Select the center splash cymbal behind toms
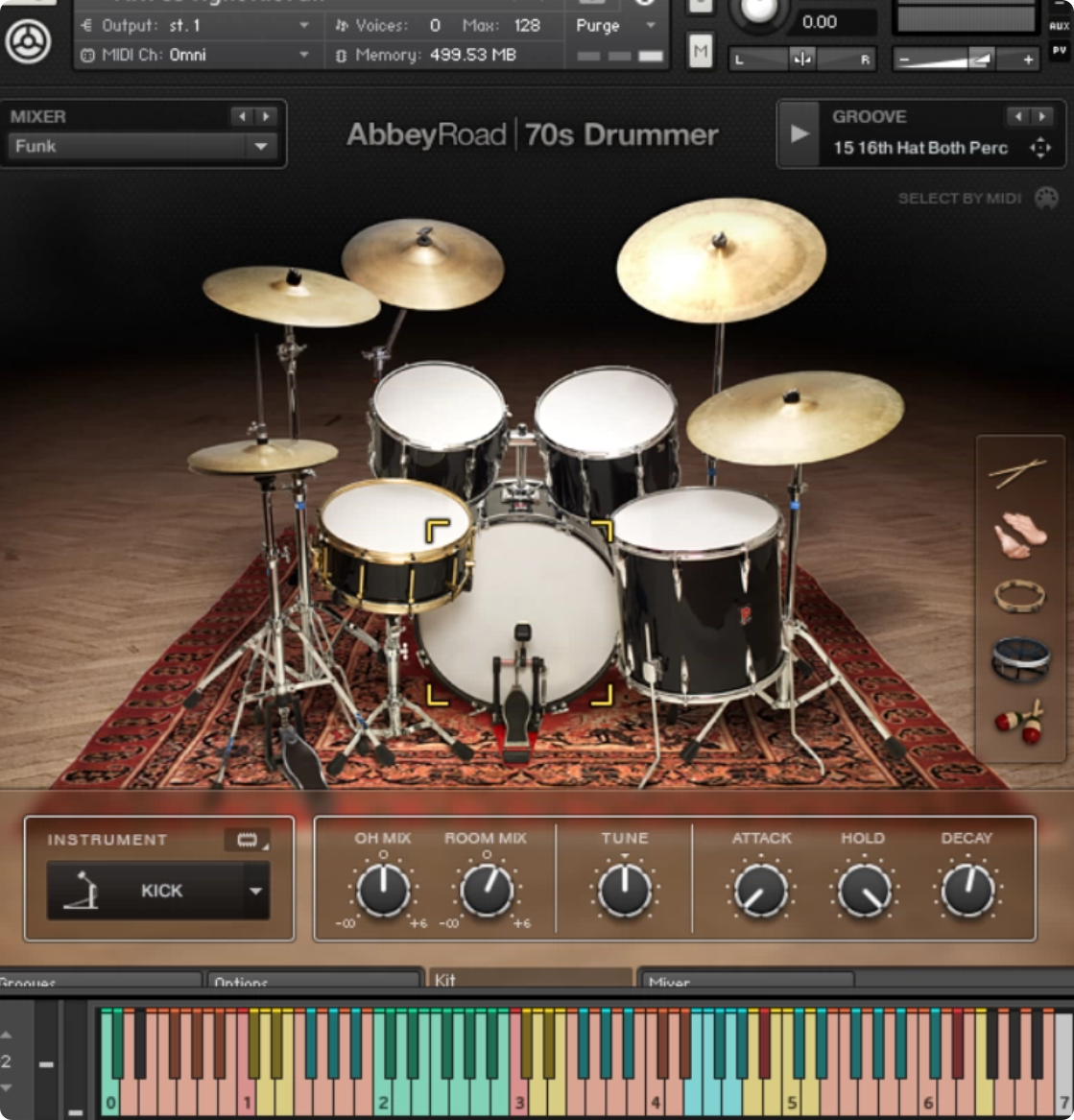1074x1120 pixels. (x=422, y=263)
